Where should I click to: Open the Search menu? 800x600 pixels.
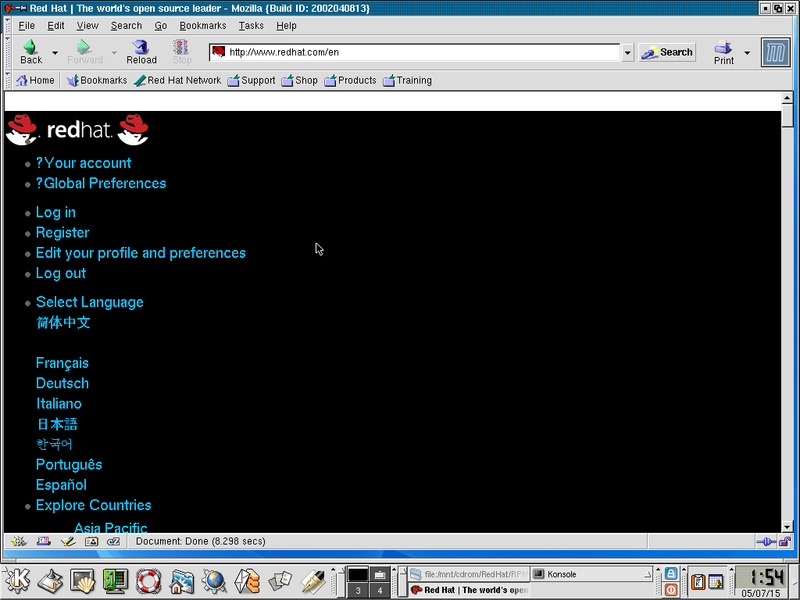coord(126,26)
